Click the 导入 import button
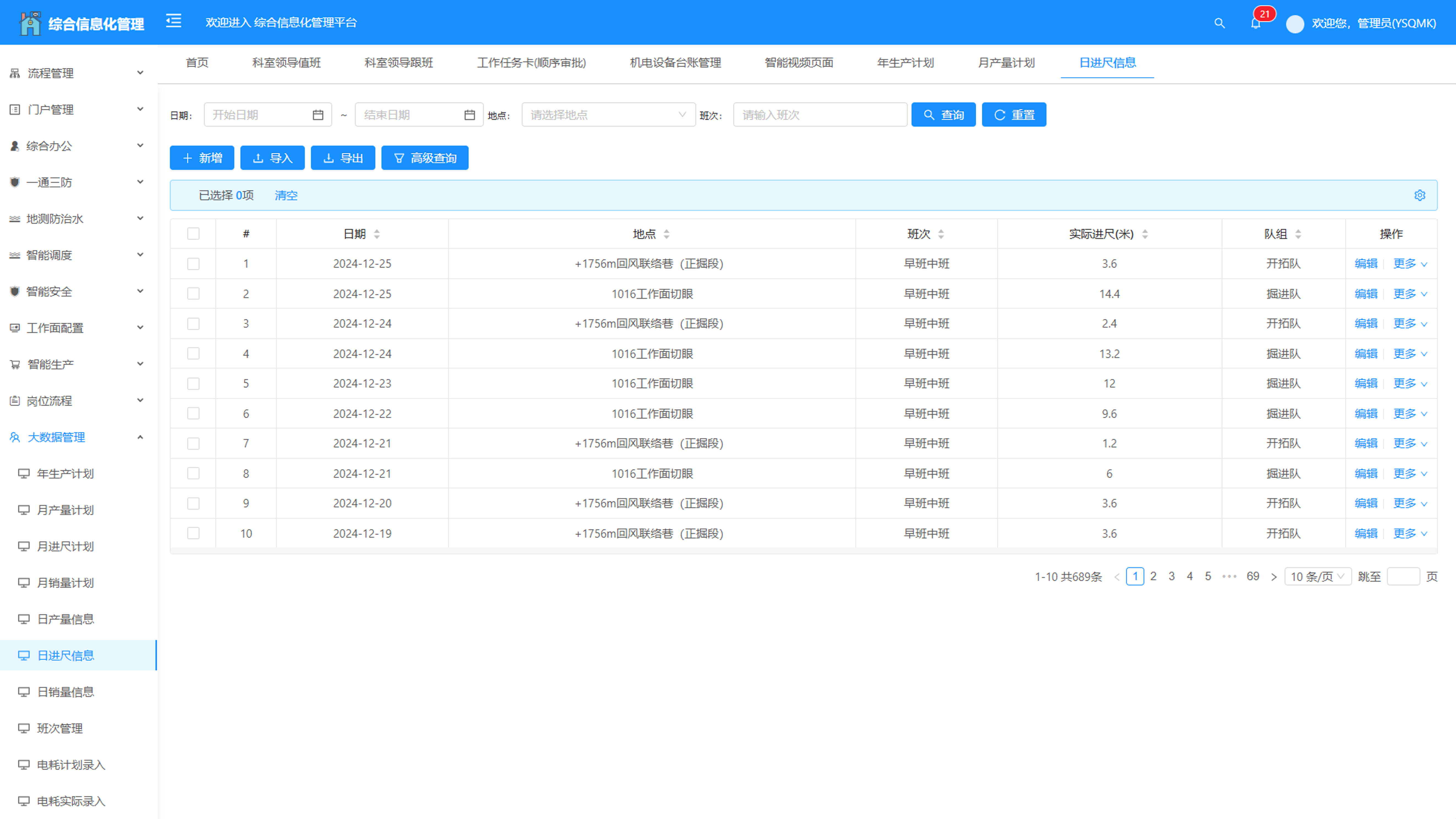1456x819 pixels. 272,158
